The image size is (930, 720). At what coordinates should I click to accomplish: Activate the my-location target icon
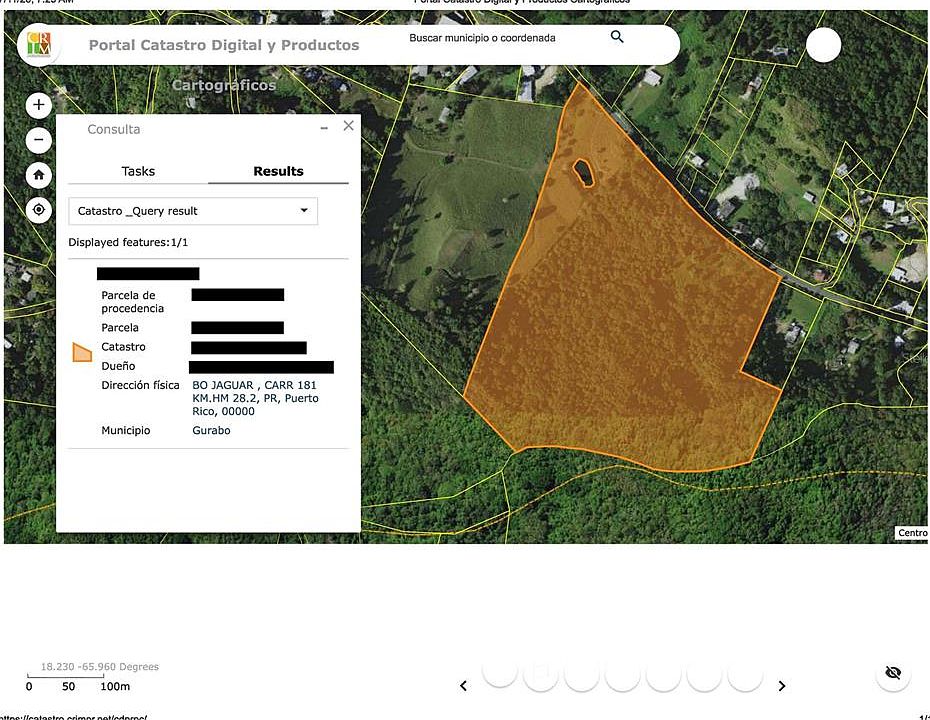tap(39, 209)
